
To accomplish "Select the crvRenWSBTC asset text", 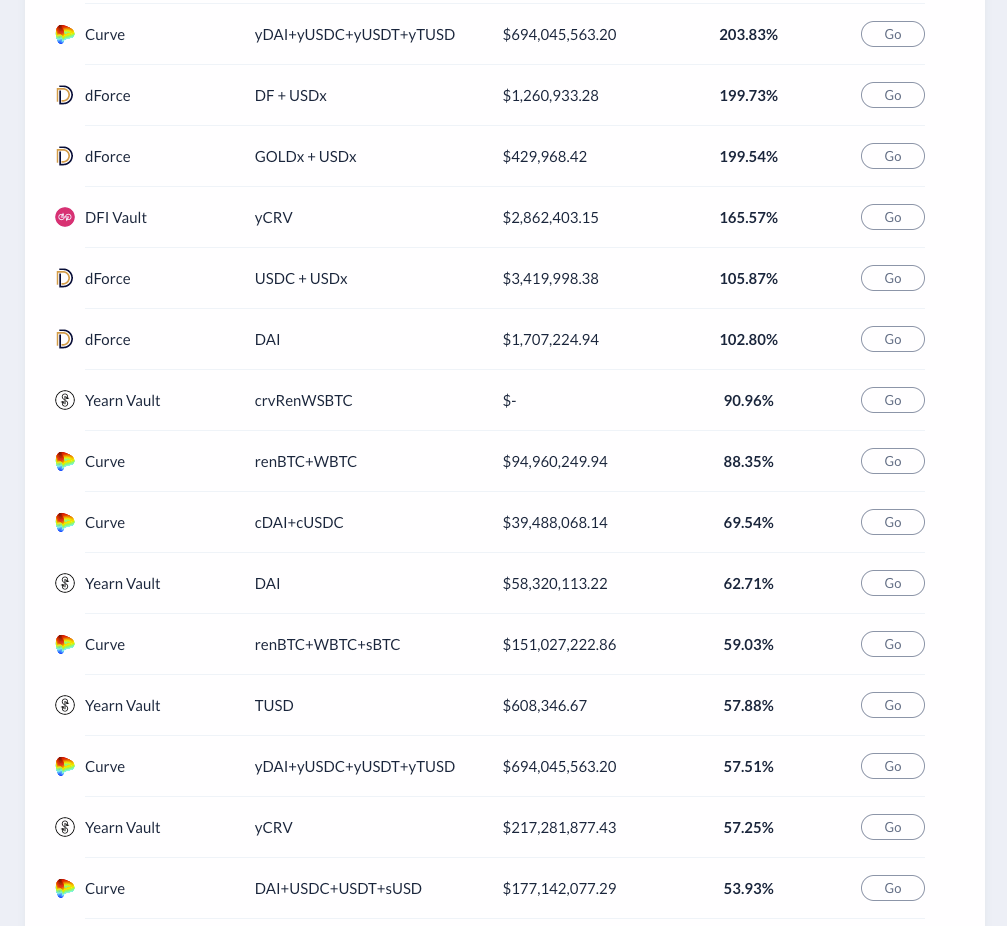I will coord(303,401).
